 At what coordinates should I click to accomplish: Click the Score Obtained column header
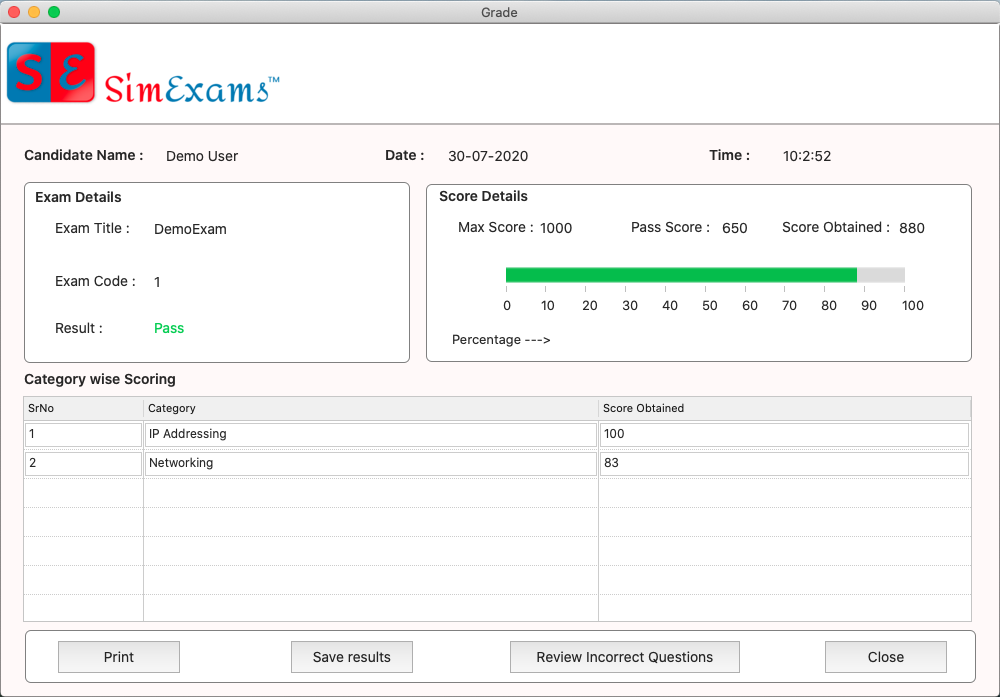point(784,408)
